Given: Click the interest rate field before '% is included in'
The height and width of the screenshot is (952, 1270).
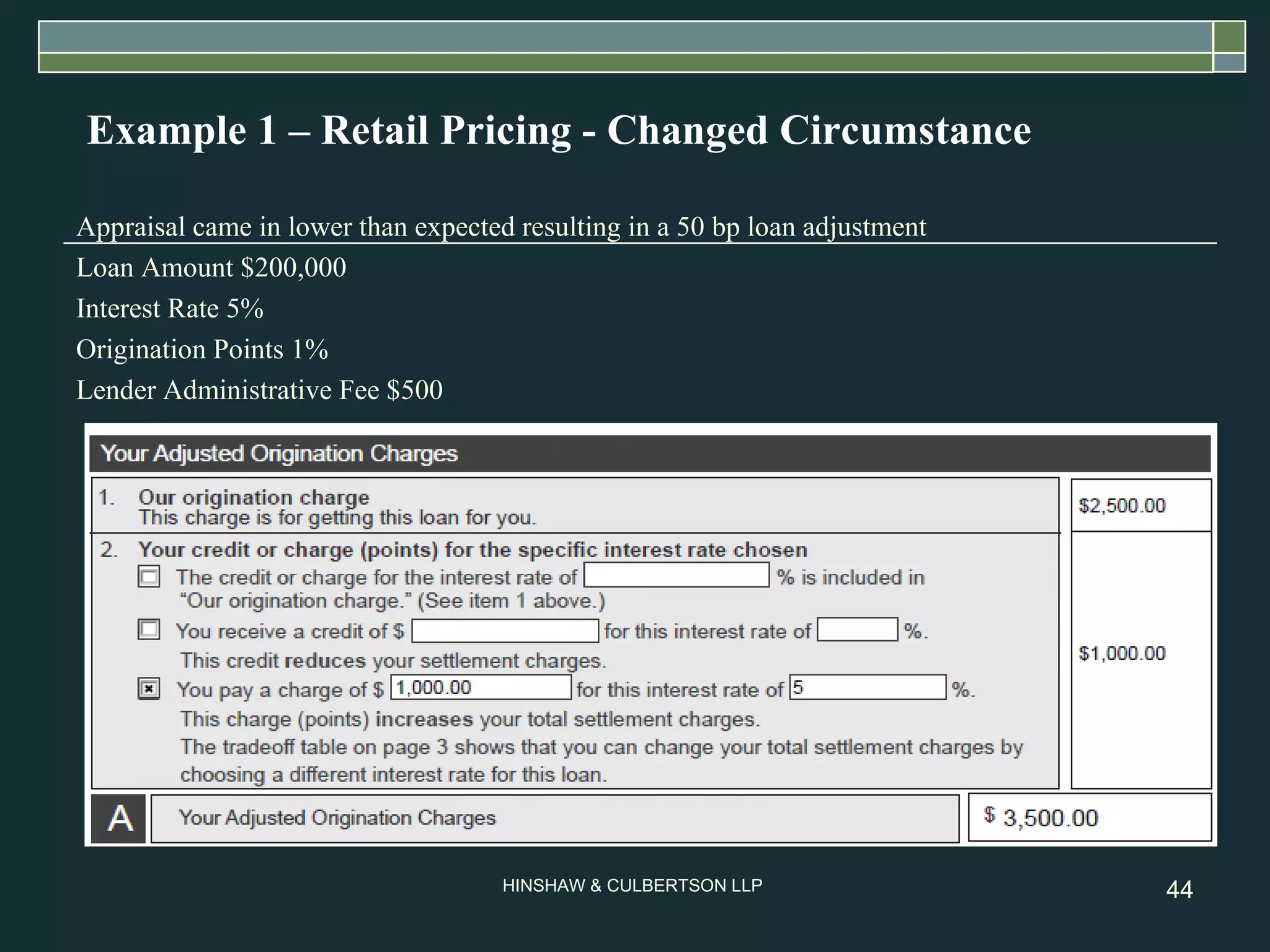Looking at the screenshot, I should click(x=677, y=575).
